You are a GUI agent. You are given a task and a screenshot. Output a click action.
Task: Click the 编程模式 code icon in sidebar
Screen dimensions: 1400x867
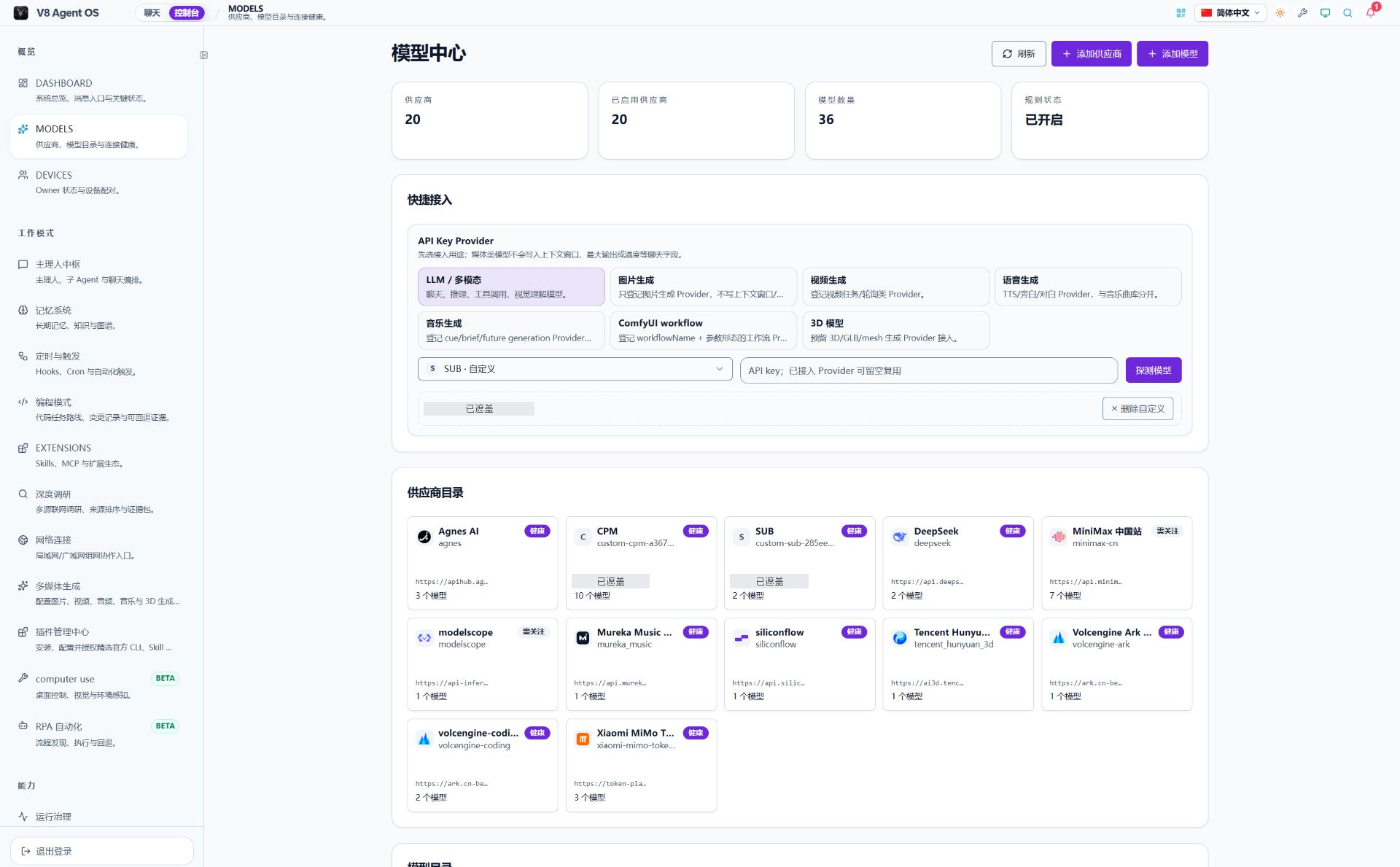(x=23, y=402)
